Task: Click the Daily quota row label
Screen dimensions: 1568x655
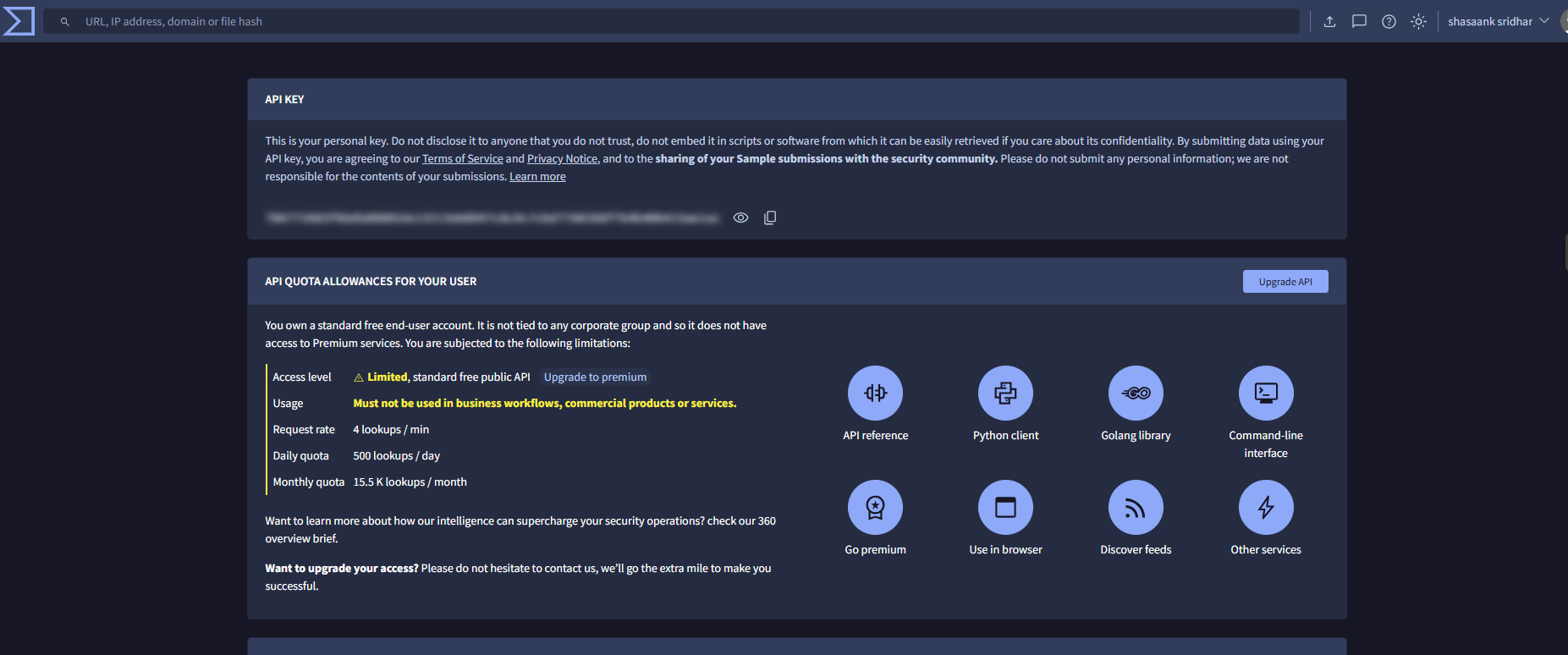Action: point(300,456)
